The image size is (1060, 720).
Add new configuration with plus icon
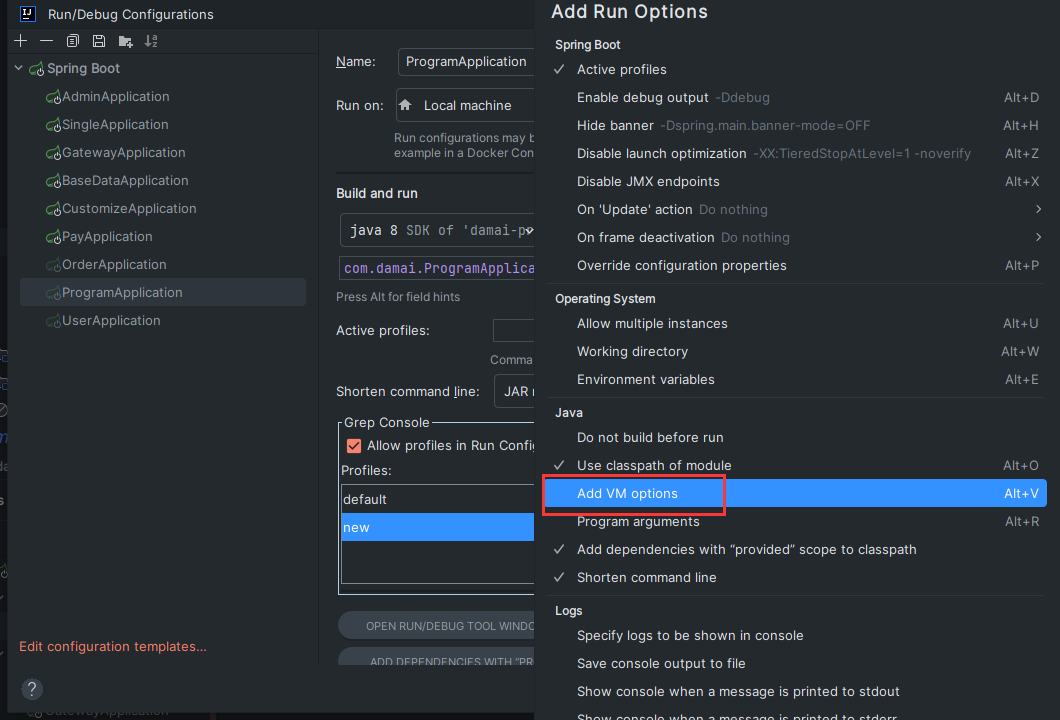click(x=20, y=41)
